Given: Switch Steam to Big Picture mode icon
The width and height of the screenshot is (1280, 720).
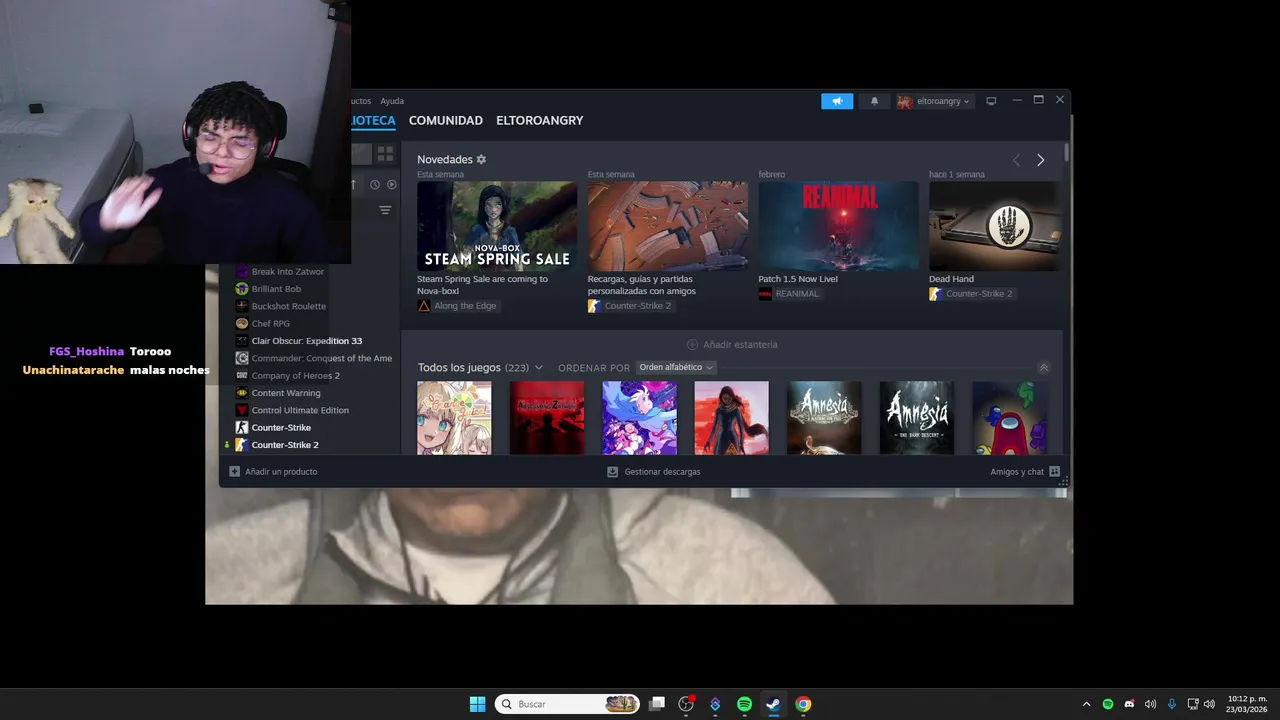Looking at the screenshot, I should pos(991,101).
